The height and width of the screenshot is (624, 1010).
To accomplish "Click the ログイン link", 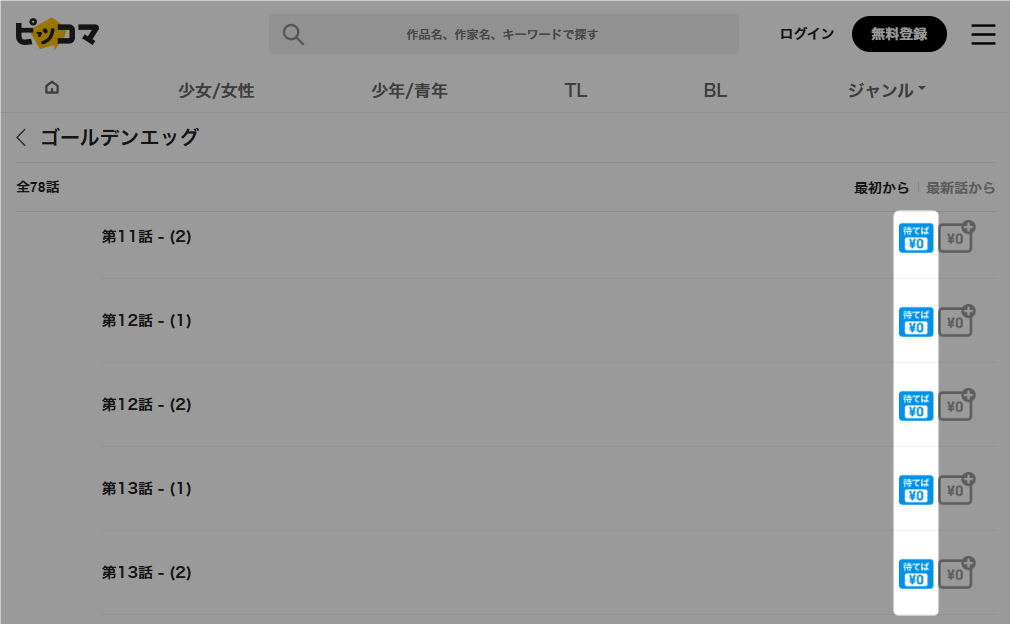I will coord(806,34).
